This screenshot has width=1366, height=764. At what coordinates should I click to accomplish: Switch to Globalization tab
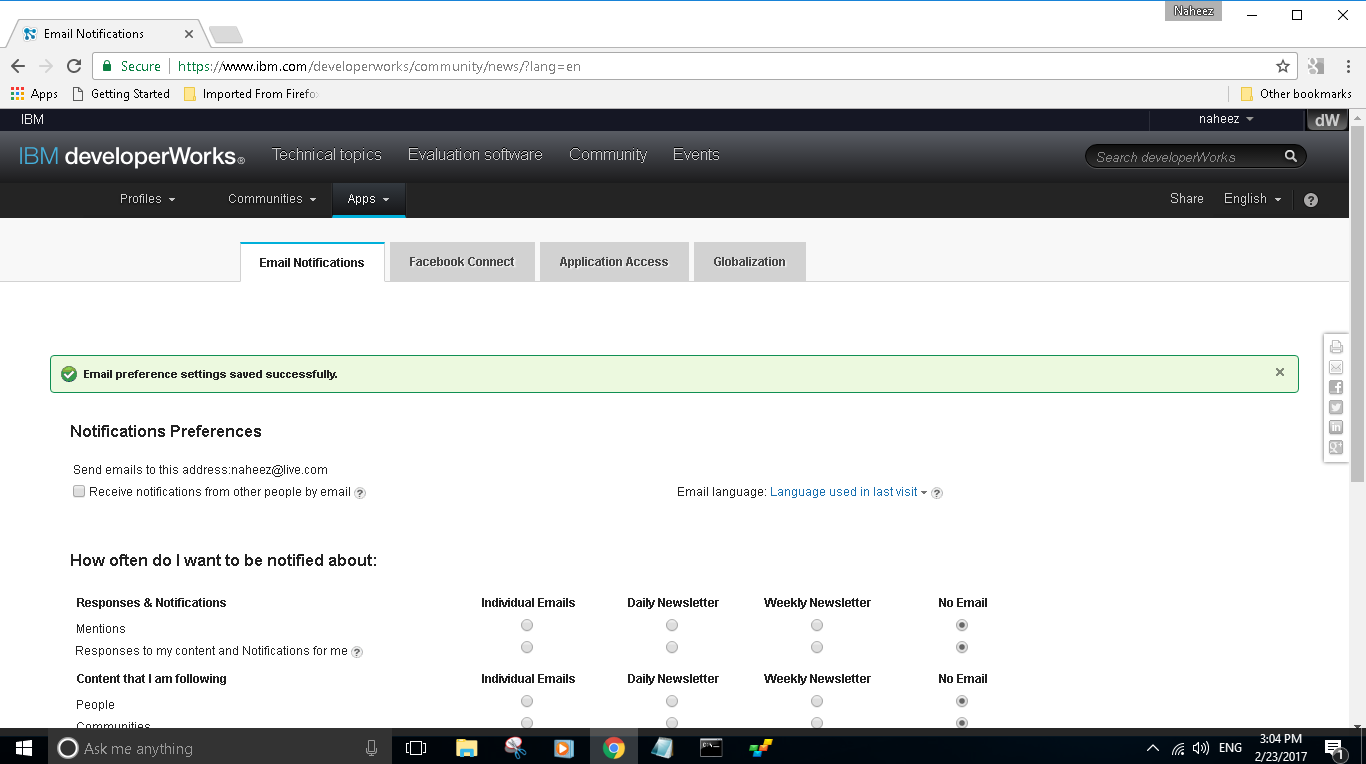click(x=750, y=262)
